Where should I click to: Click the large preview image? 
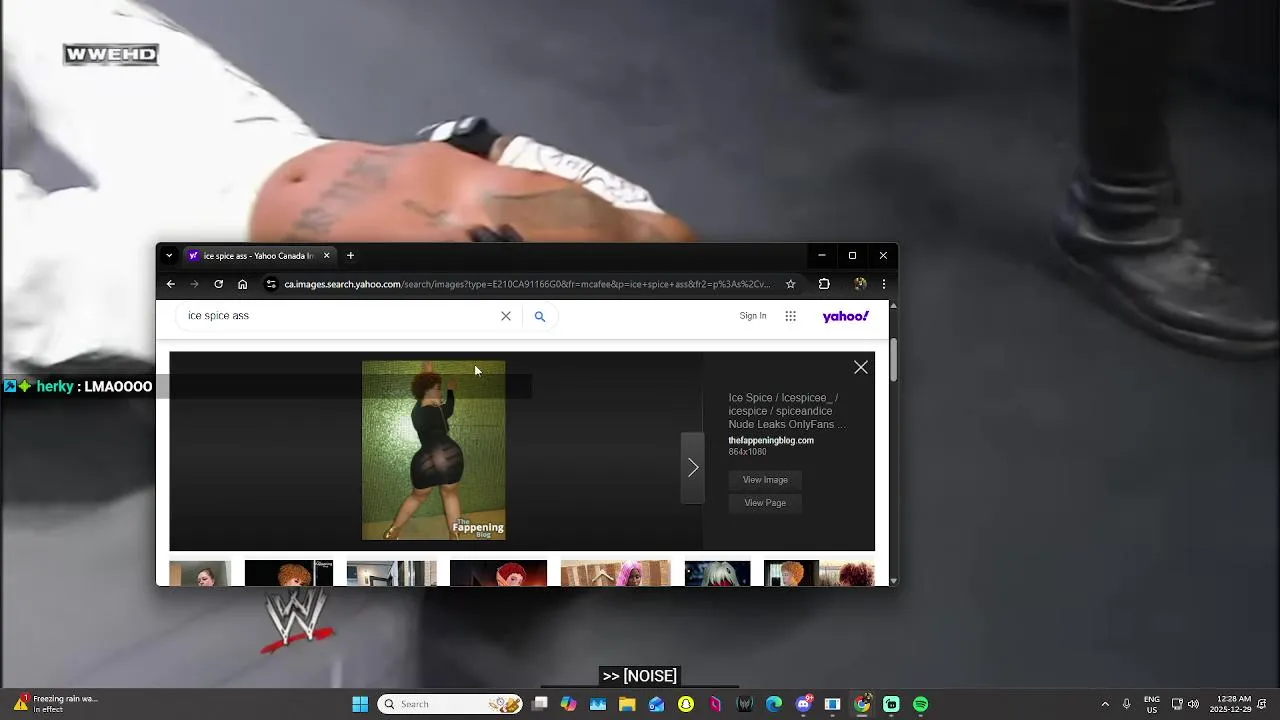(433, 450)
